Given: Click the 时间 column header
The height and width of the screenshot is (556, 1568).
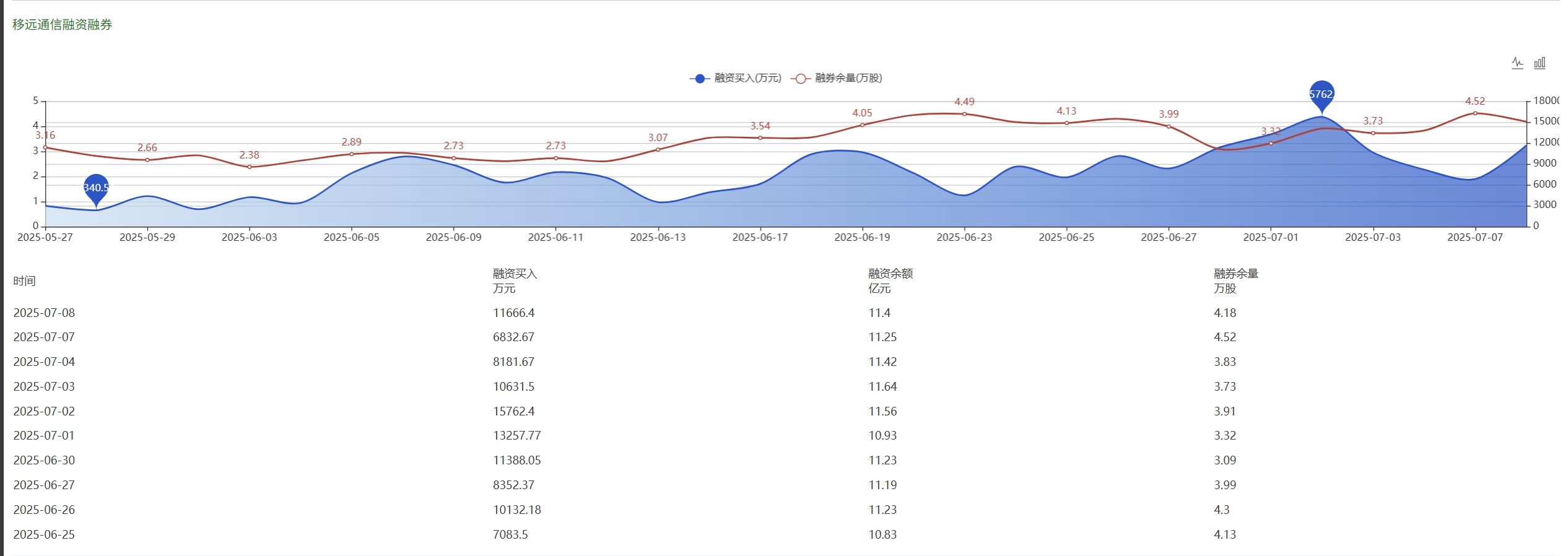Looking at the screenshot, I should click(x=25, y=281).
